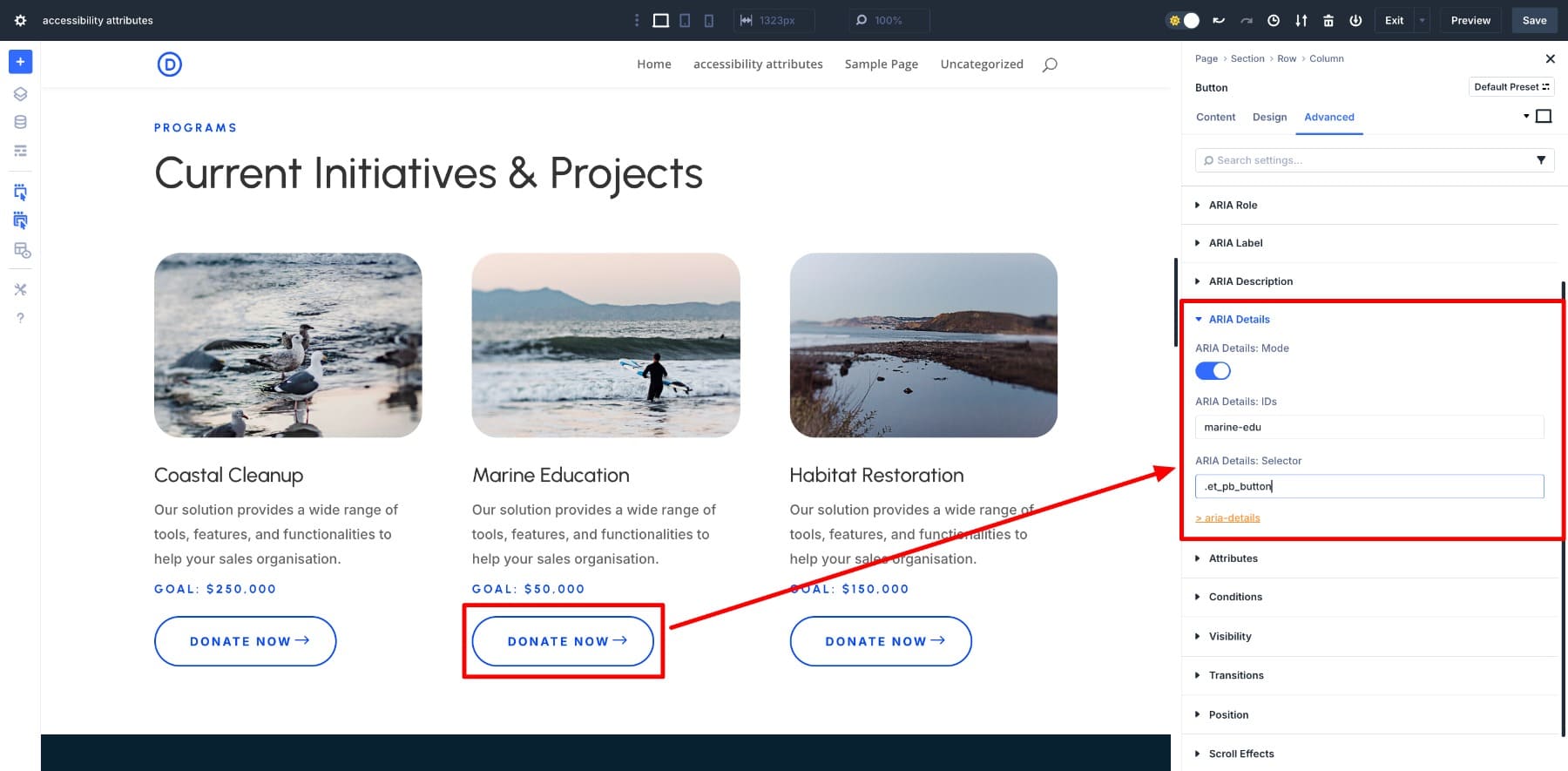Open the builder settings gear
The height and width of the screenshot is (771, 1568).
[x=20, y=20]
